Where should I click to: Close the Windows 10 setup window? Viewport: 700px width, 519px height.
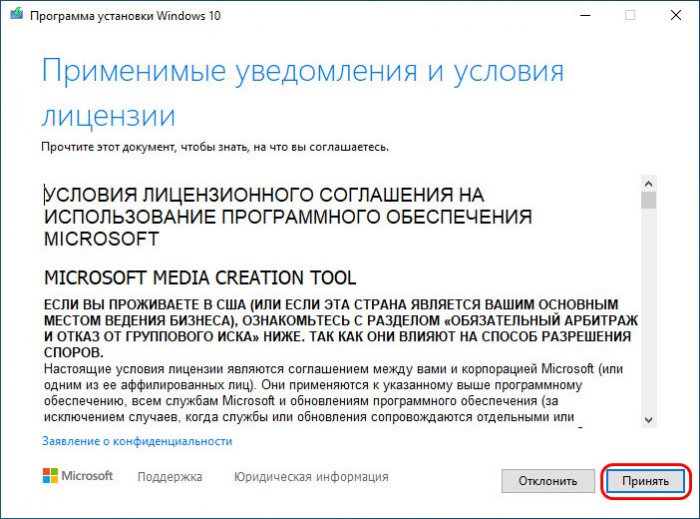point(676,15)
